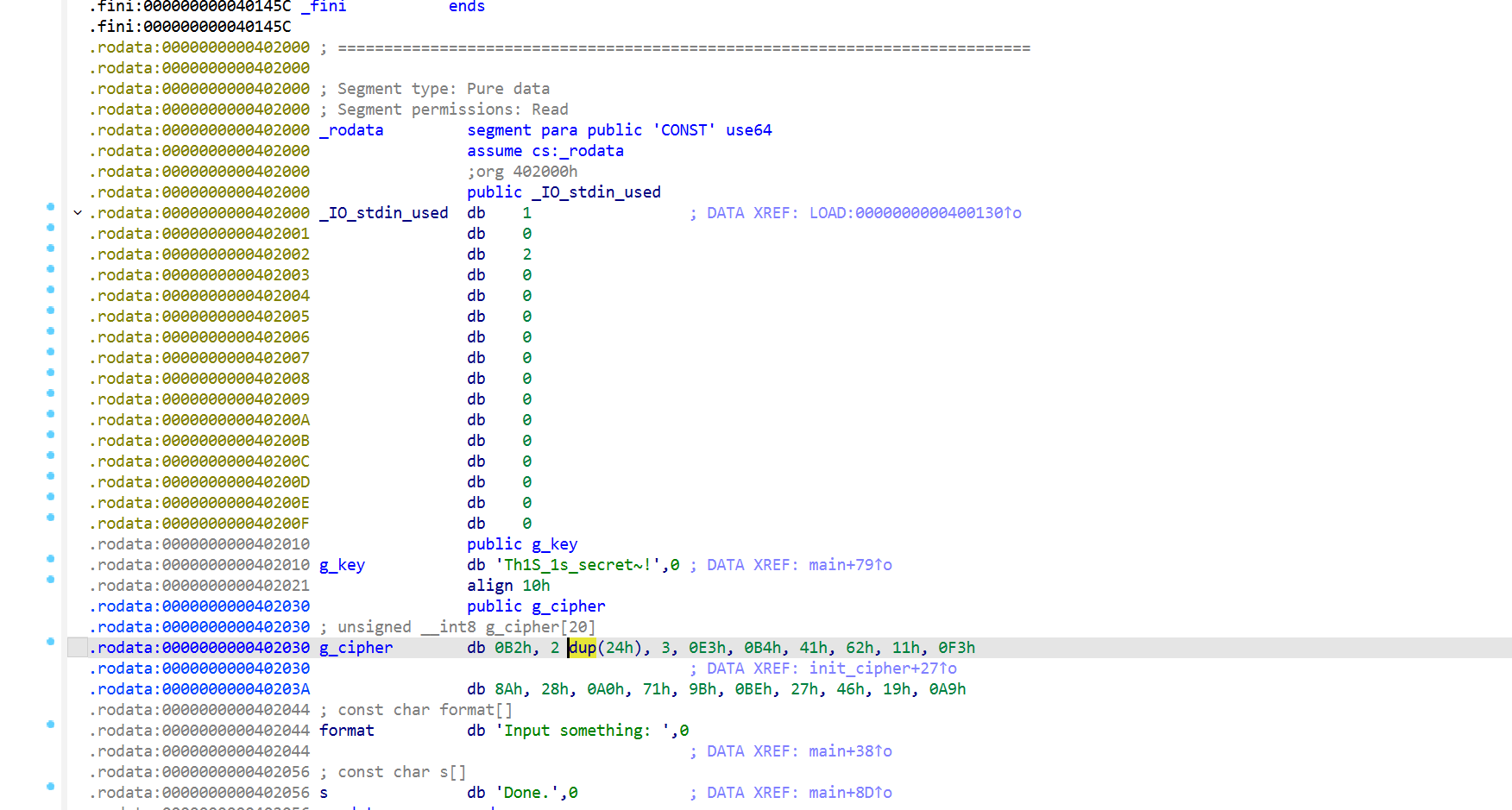Click the 'assume cs:_rodata' directive

(545, 151)
